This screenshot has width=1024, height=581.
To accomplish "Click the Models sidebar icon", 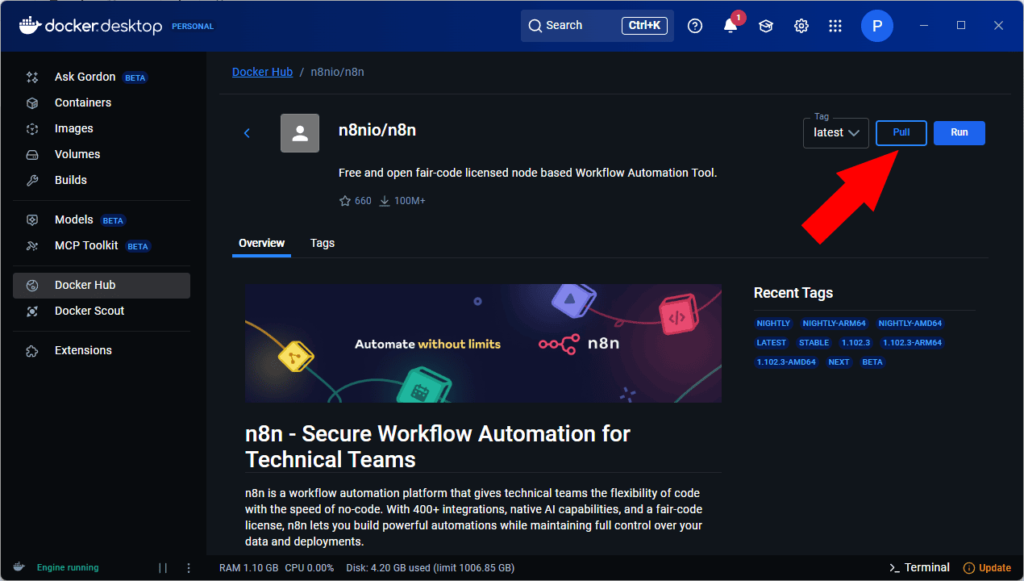I will pos(32,220).
